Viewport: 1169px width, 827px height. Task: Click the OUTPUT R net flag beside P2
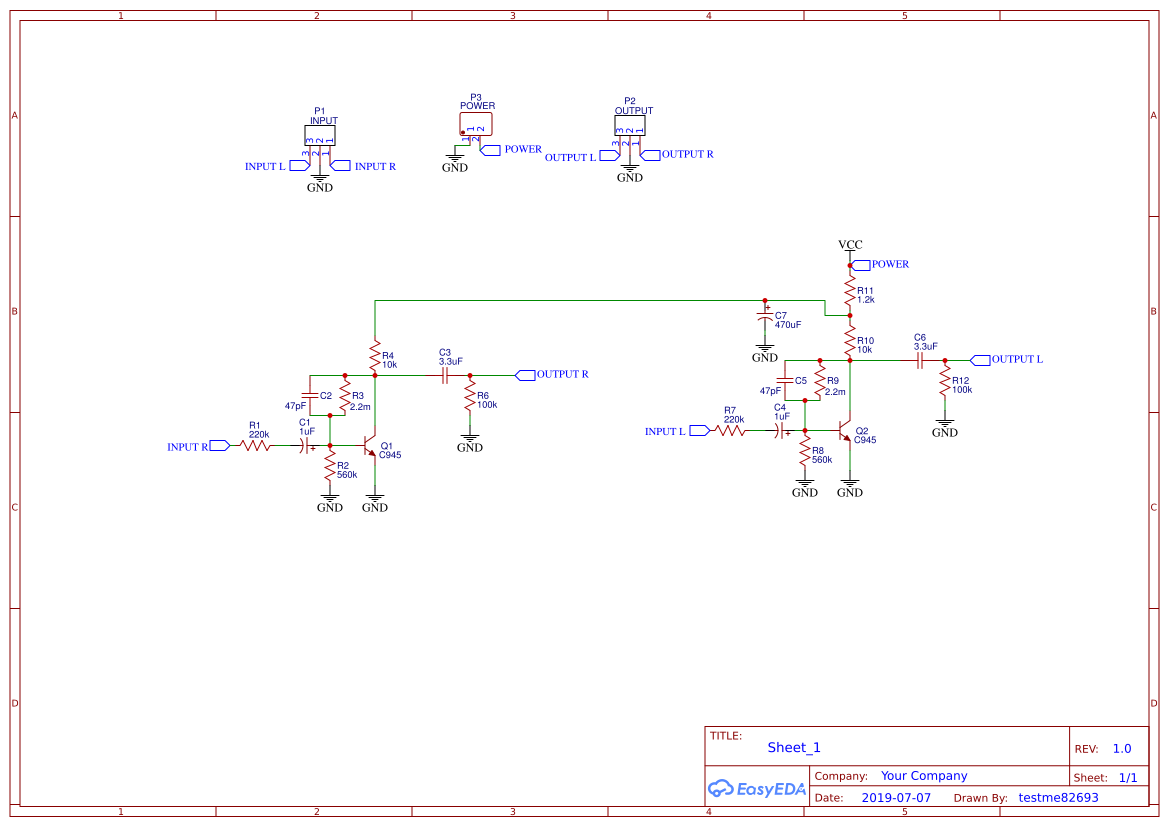click(650, 155)
